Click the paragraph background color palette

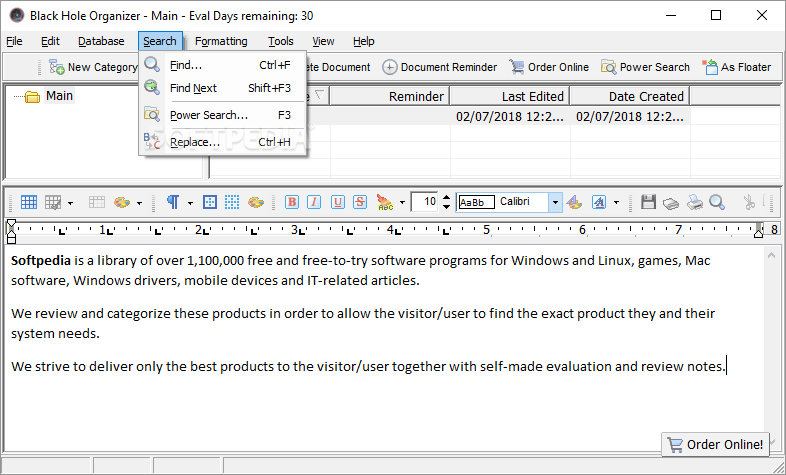(x=256, y=202)
